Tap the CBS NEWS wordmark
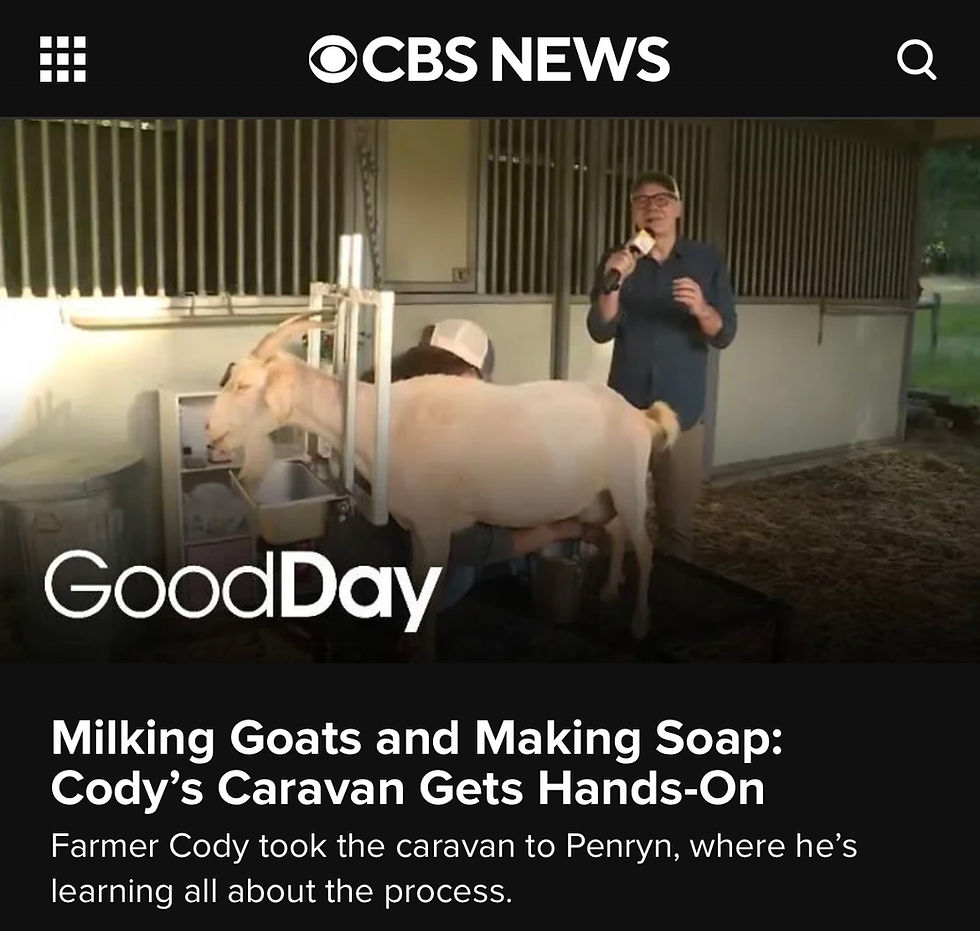This screenshot has height=931, width=980. pos(489,59)
